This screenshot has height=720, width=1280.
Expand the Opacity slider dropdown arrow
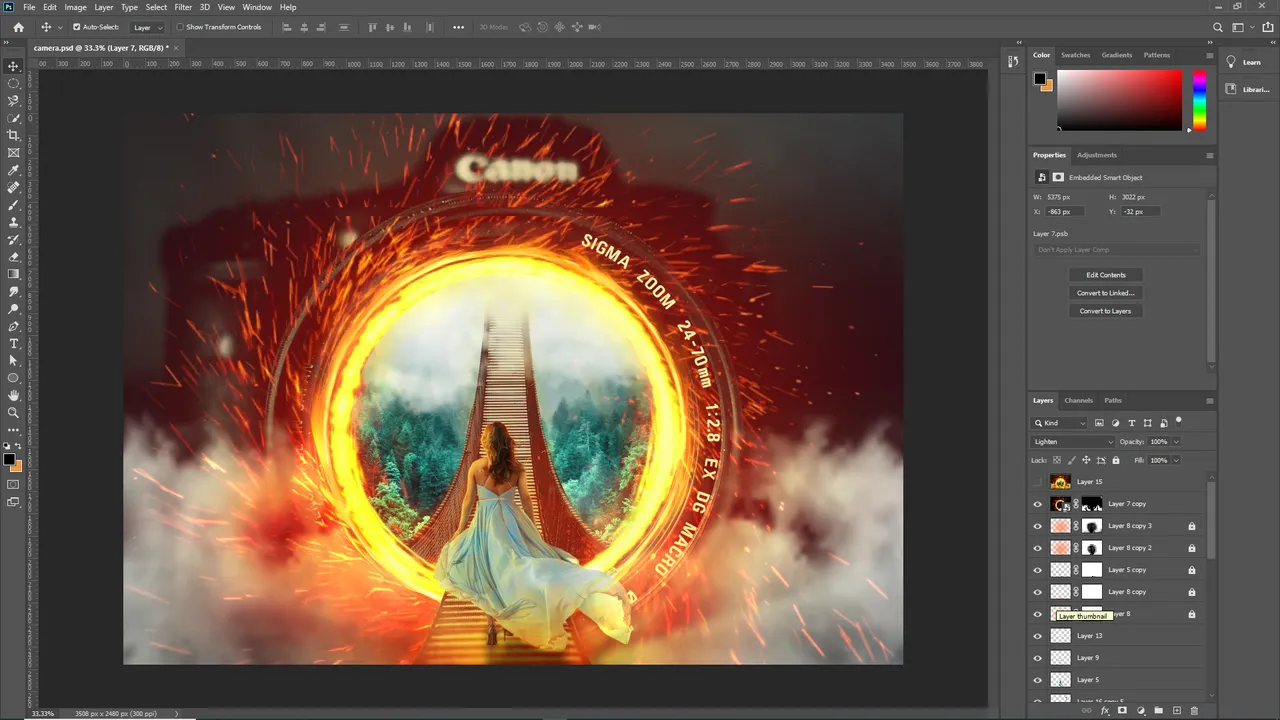point(1175,441)
